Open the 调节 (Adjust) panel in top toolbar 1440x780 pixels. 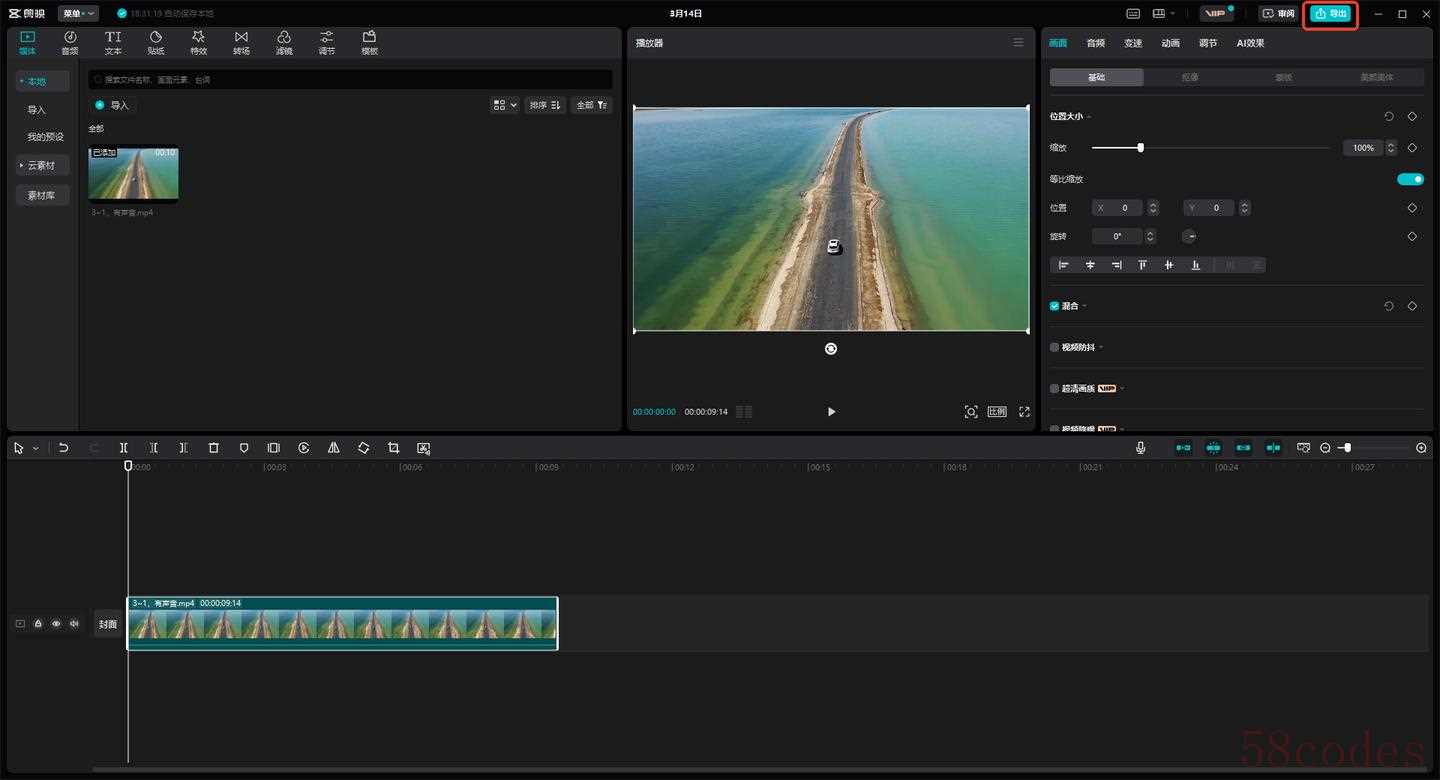(327, 42)
